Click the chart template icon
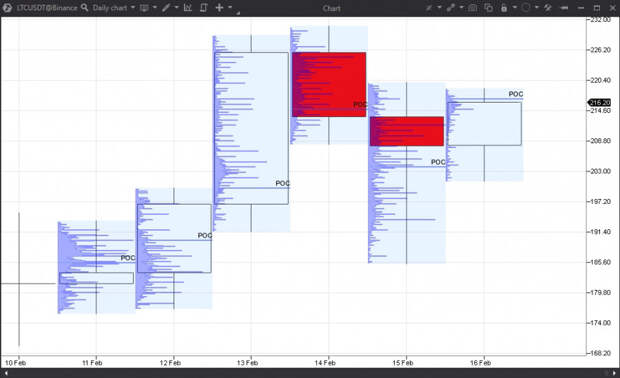Screen dimensions: 620x378 144,8
